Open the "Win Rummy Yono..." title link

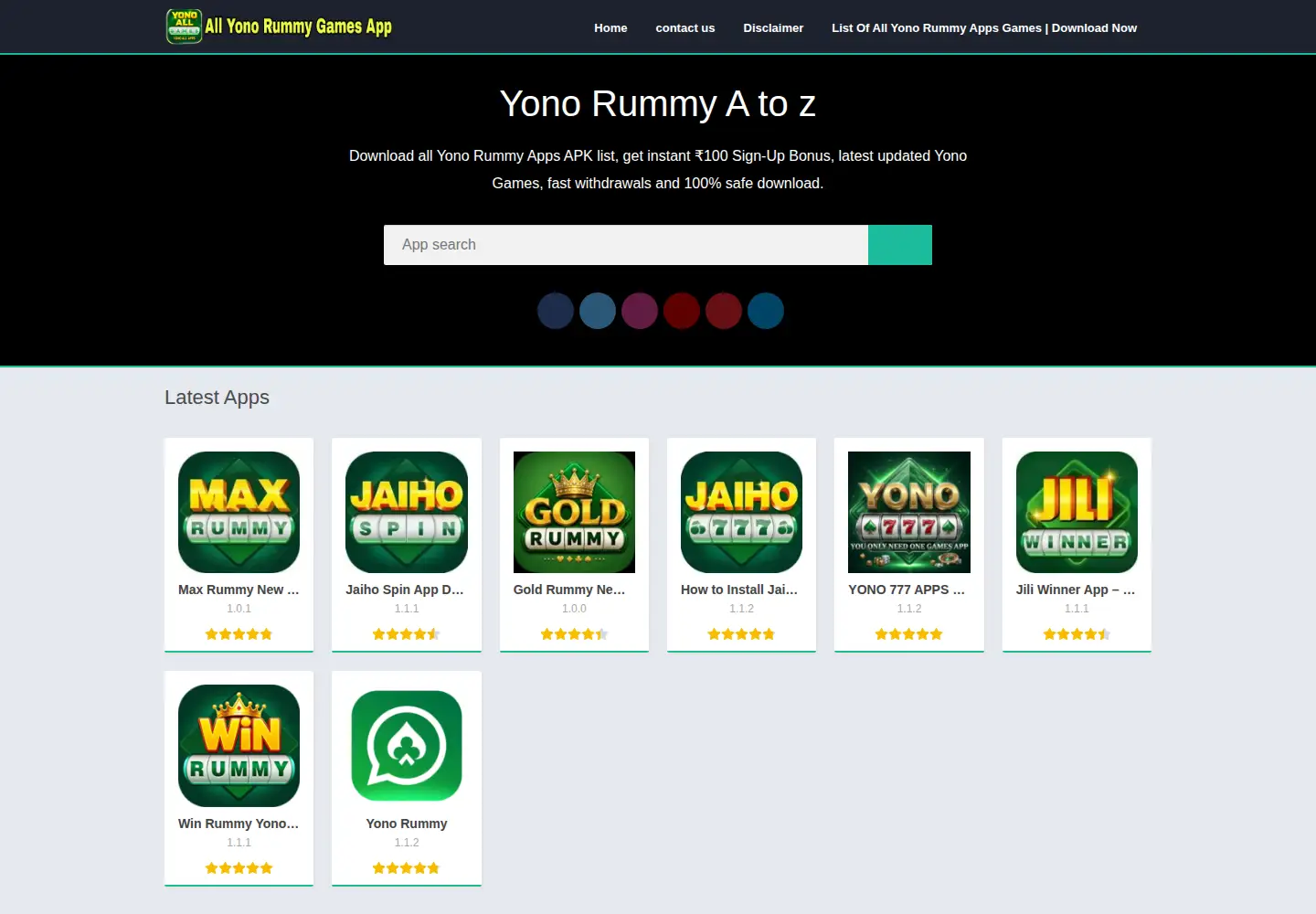239,824
